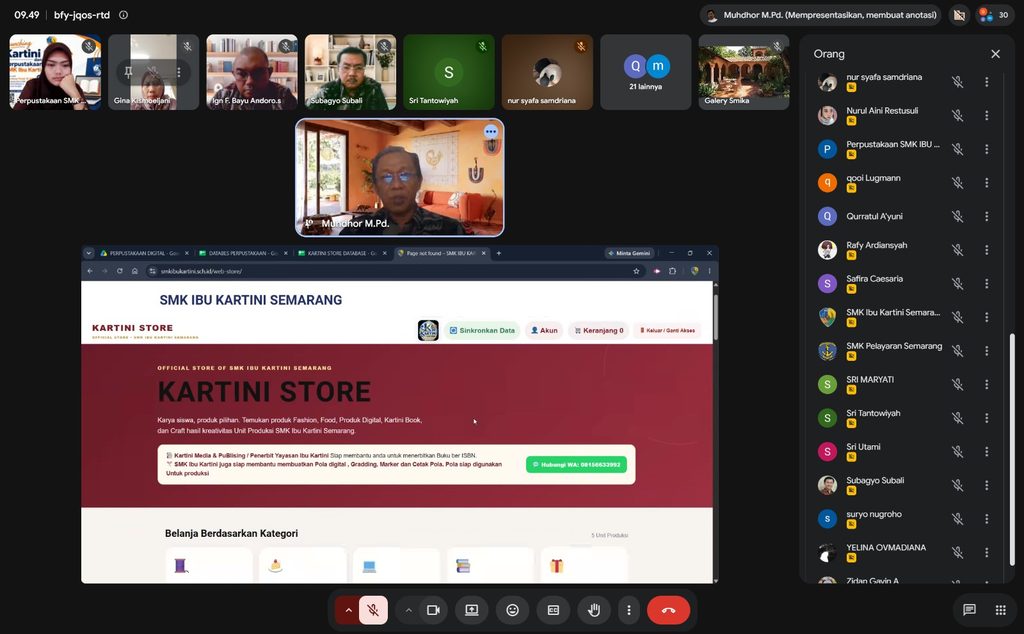Toggle closed captions button
The image size is (1024, 634).
point(553,610)
